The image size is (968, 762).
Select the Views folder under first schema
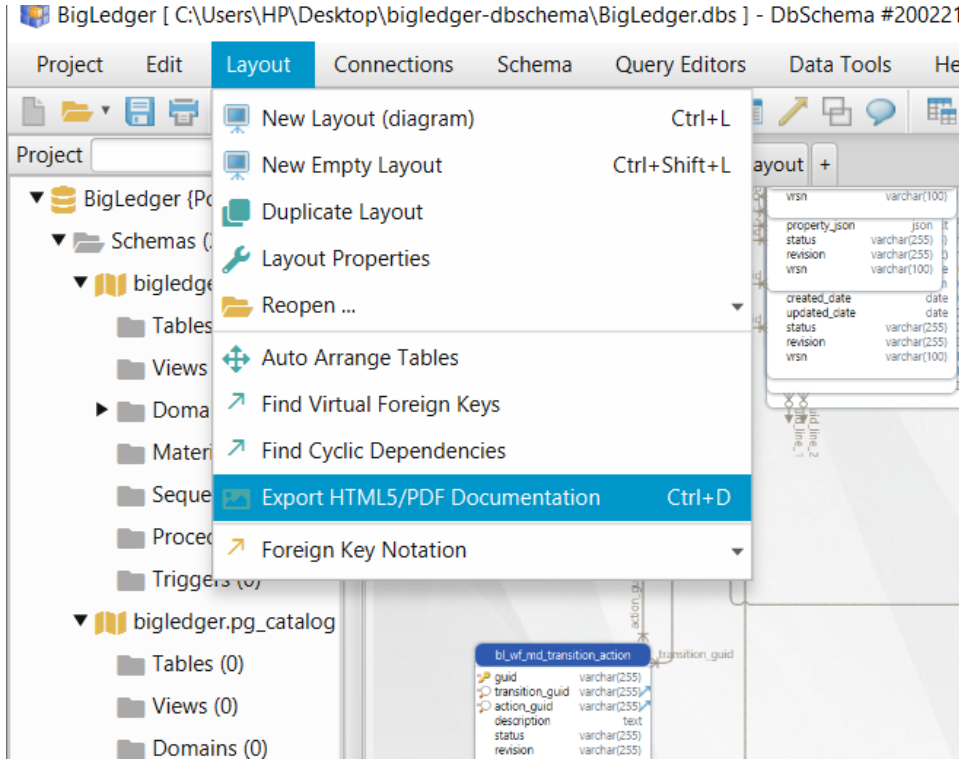162,368
